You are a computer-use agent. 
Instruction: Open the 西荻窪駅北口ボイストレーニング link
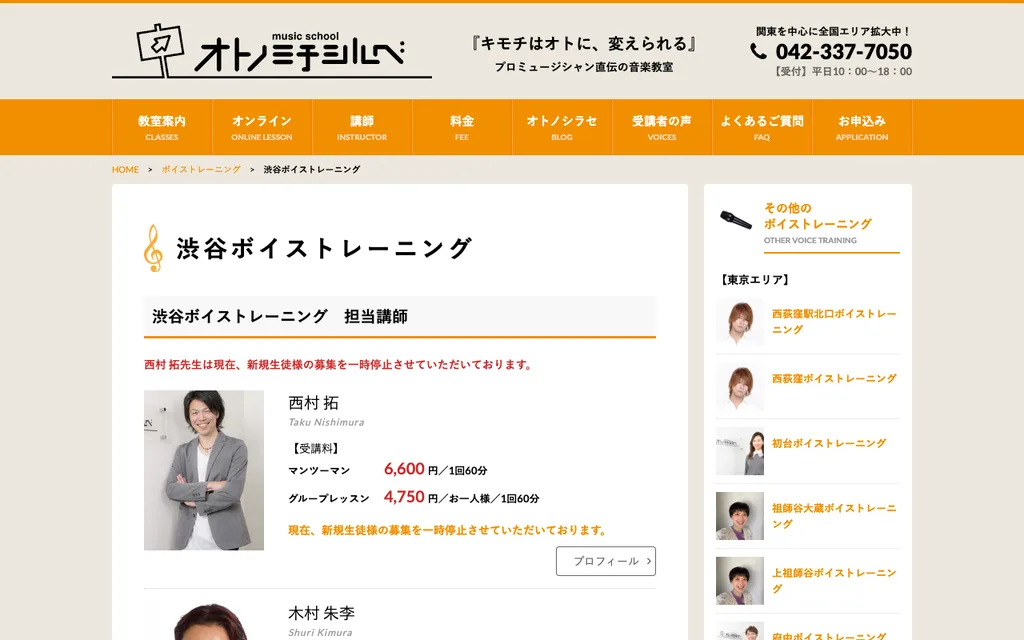tap(834, 321)
